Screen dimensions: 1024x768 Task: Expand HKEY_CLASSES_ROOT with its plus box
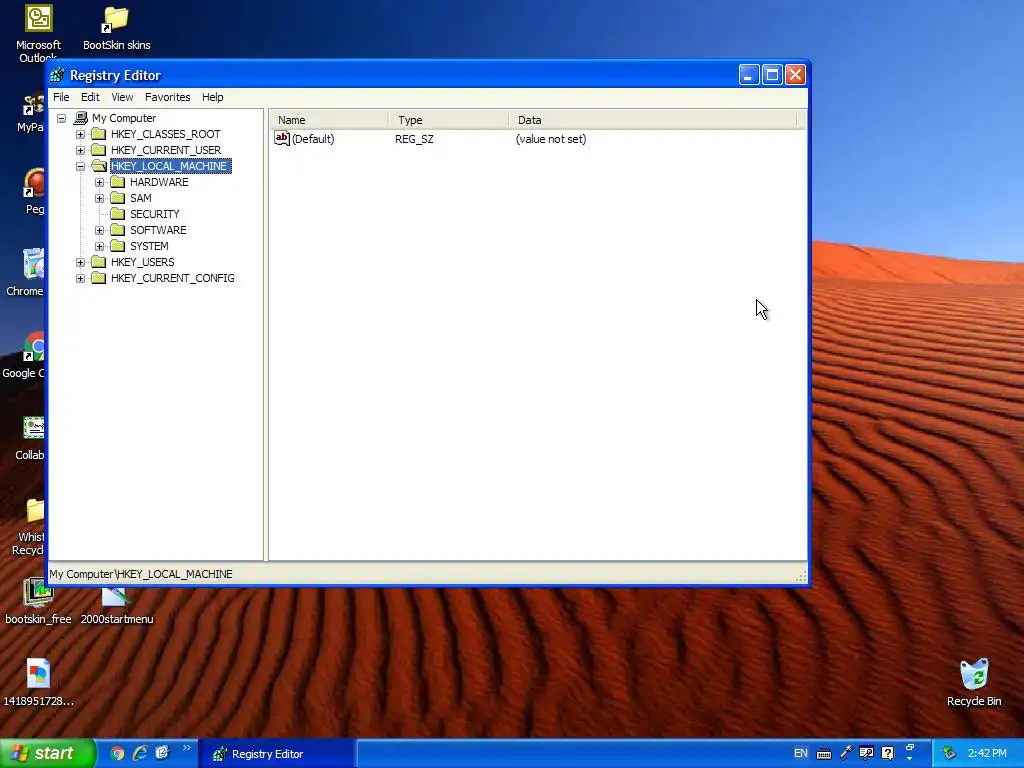[x=80, y=135]
